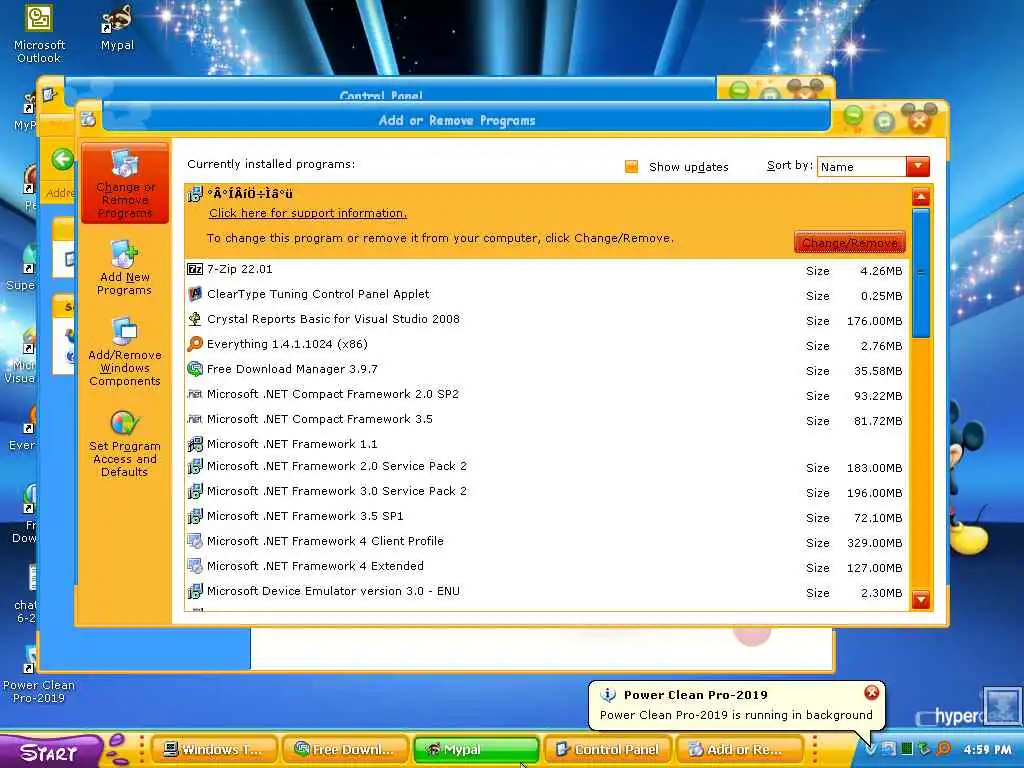
Task: Click the Microsoft Device Emulator icon
Action: tap(195, 591)
